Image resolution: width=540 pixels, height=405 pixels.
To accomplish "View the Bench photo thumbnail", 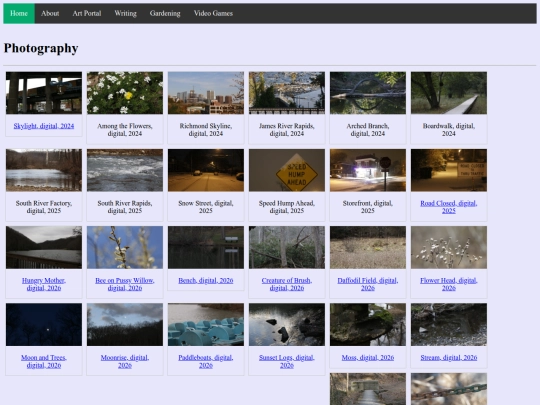I will pyautogui.click(x=206, y=247).
